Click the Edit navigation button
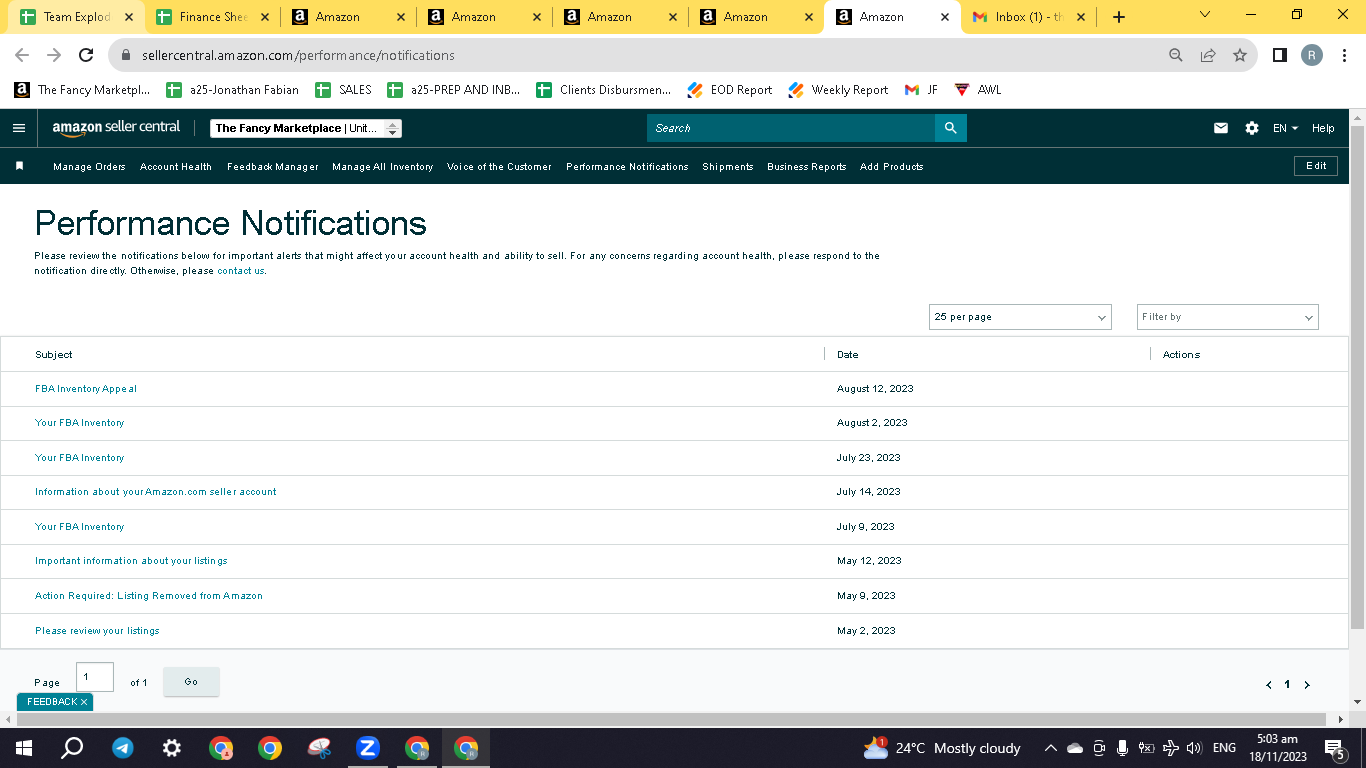The width and height of the screenshot is (1366, 768). coord(1316,166)
